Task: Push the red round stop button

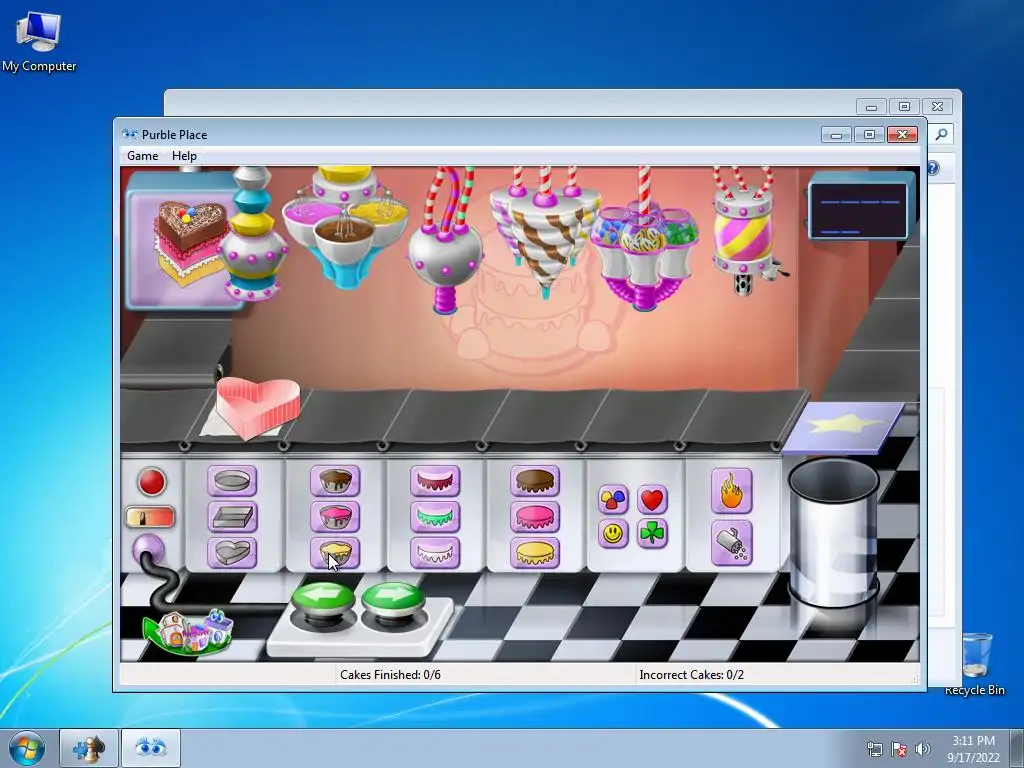Action: point(152,482)
